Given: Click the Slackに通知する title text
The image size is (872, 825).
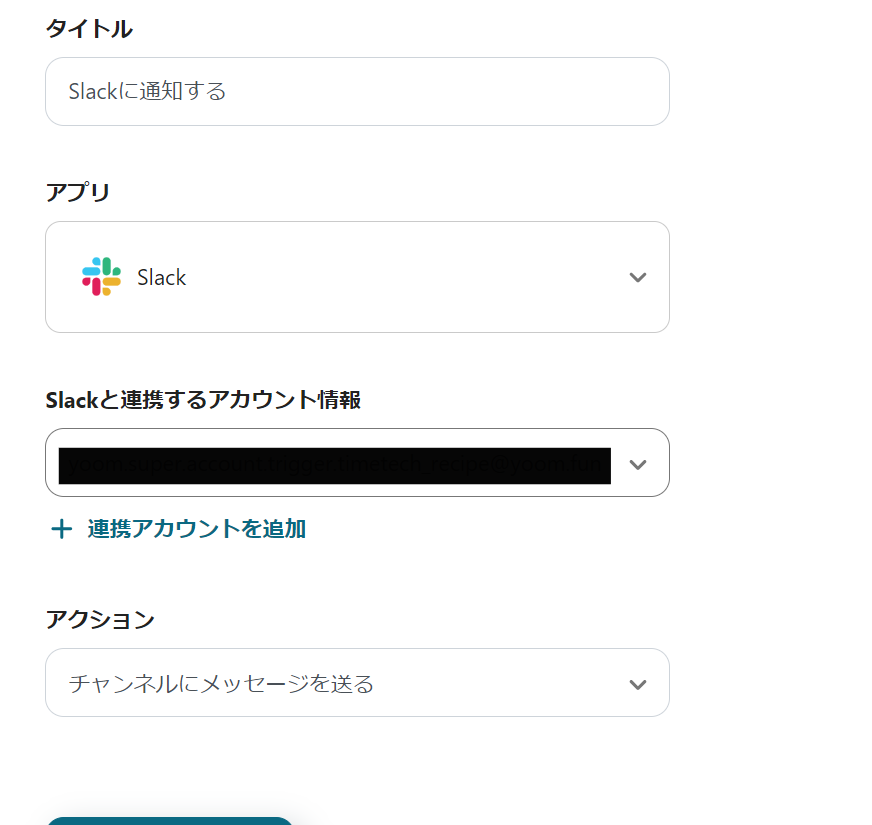Looking at the screenshot, I should (147, 91).
